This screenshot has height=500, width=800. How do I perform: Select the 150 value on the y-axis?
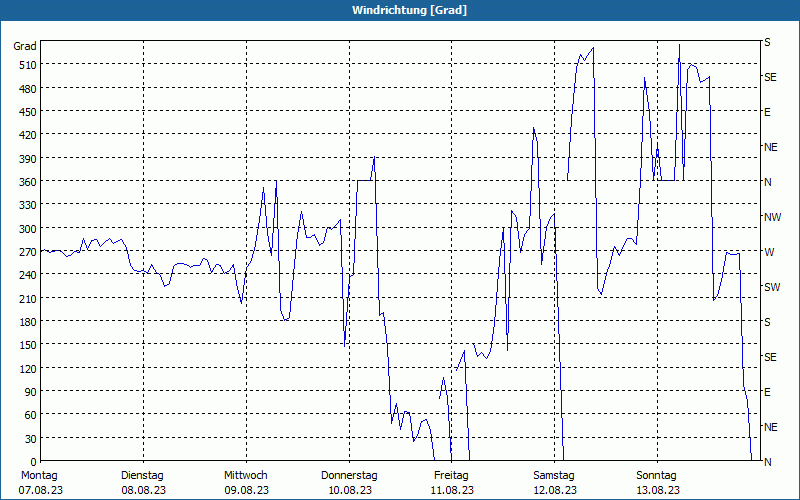click(28, 345)
